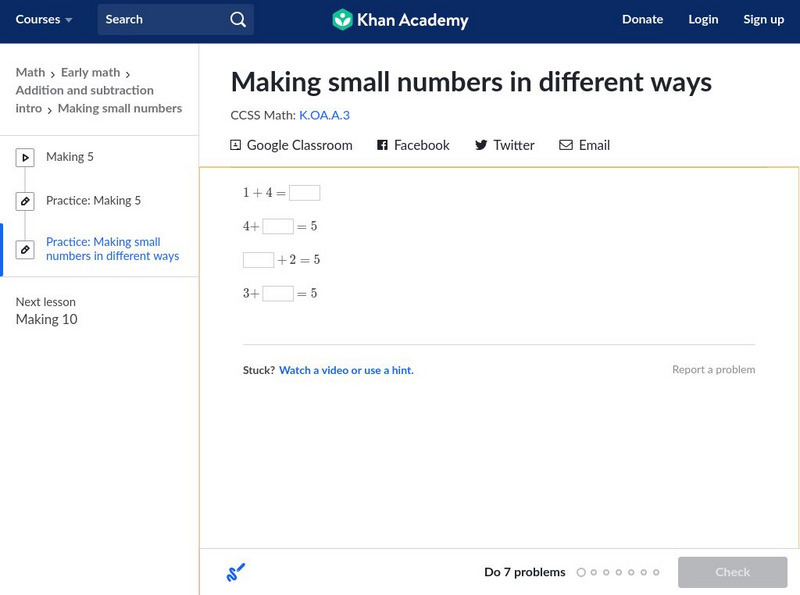Image resolution: width=800 pixels, height=595 pixels.
Task: Share to Google Classroom
Action: coord(294,145)
